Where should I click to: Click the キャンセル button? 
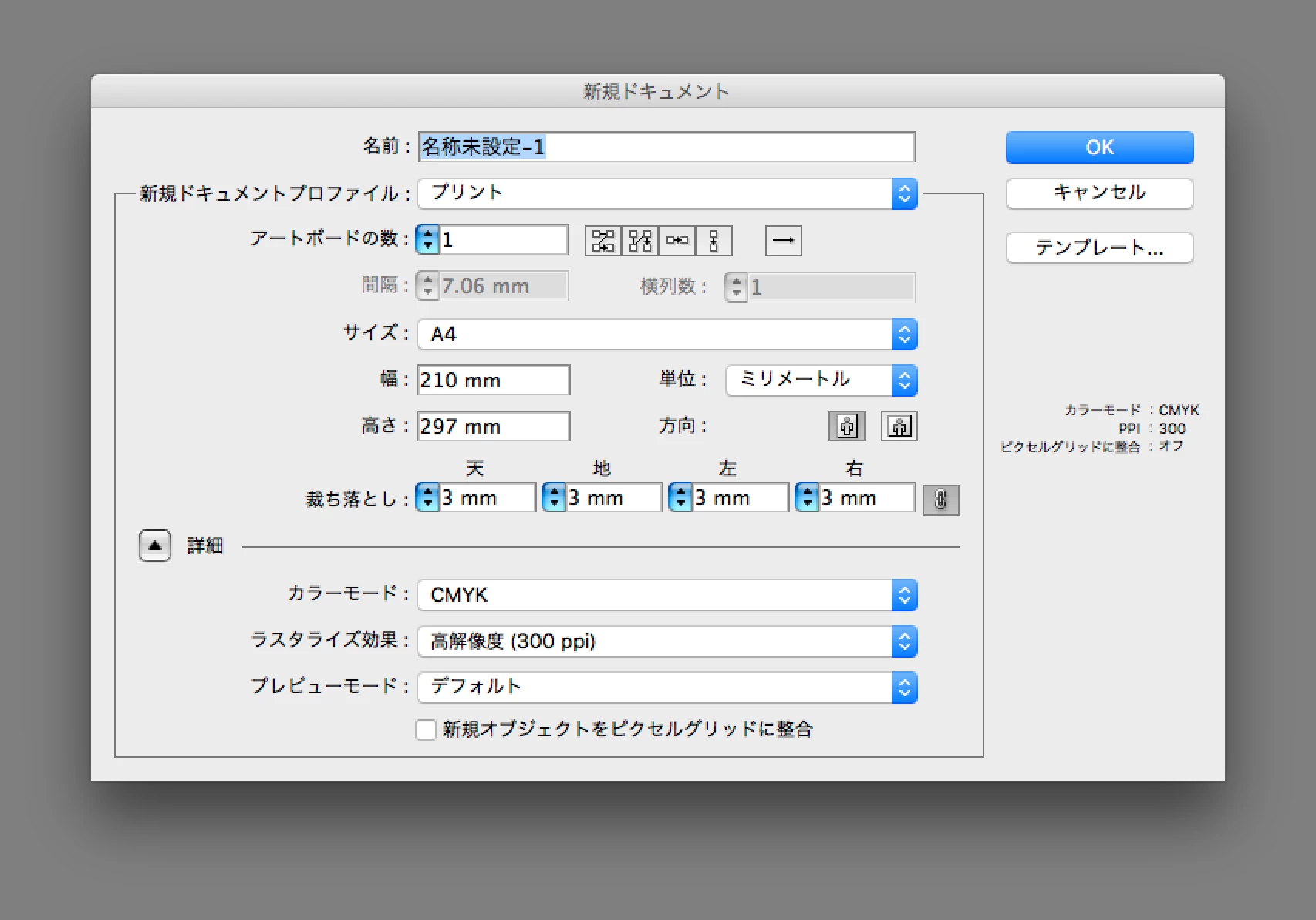click(x=1100, y=193)
